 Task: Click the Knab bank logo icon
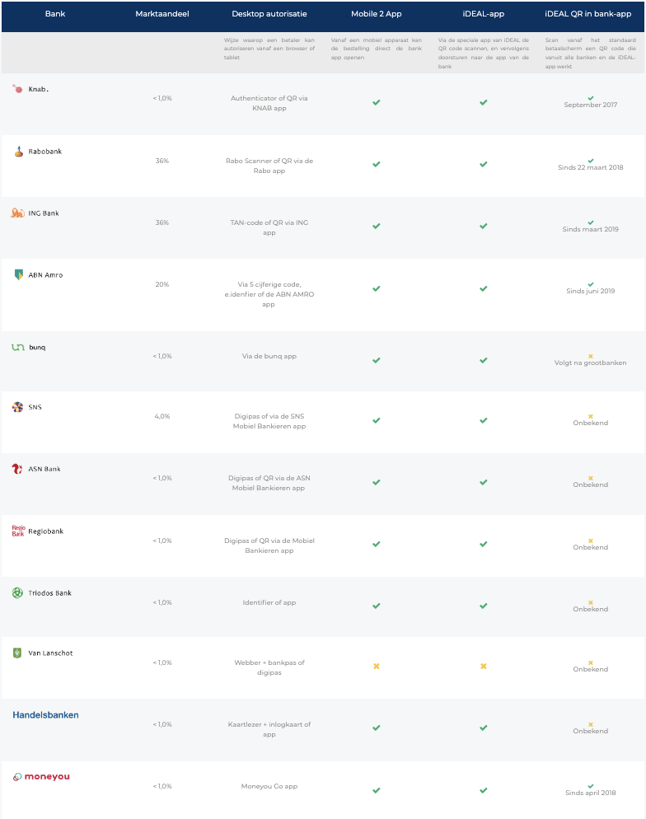(x=18, y=89)
